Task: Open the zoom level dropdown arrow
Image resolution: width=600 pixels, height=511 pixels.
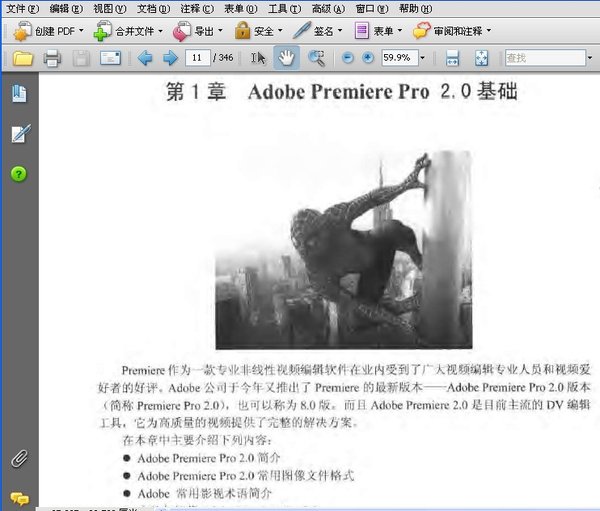Action: pos(422,58)
